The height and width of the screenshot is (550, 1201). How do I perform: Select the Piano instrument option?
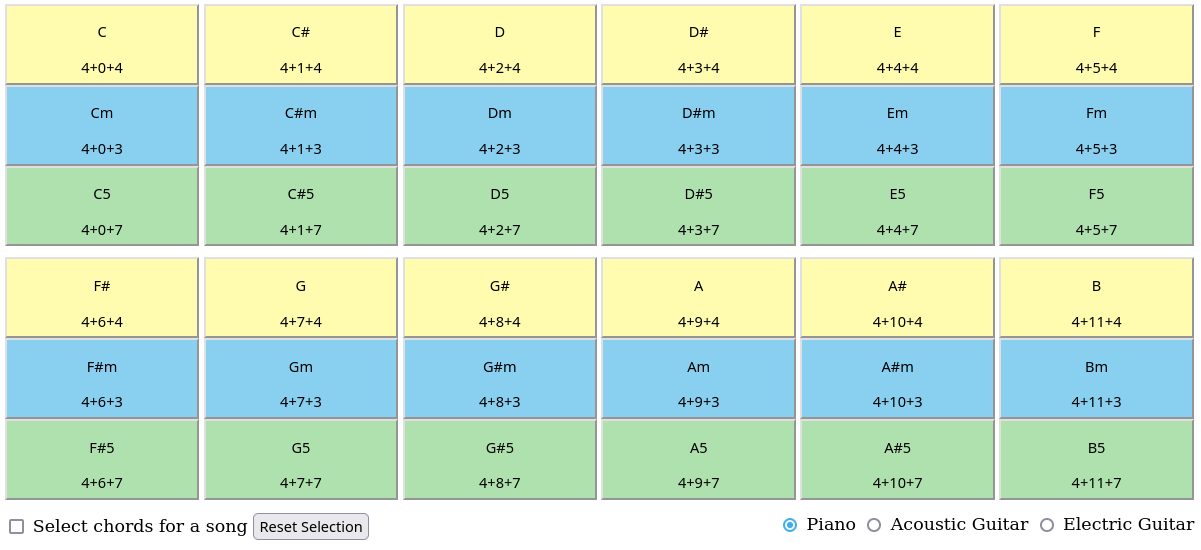click(790, 525)
